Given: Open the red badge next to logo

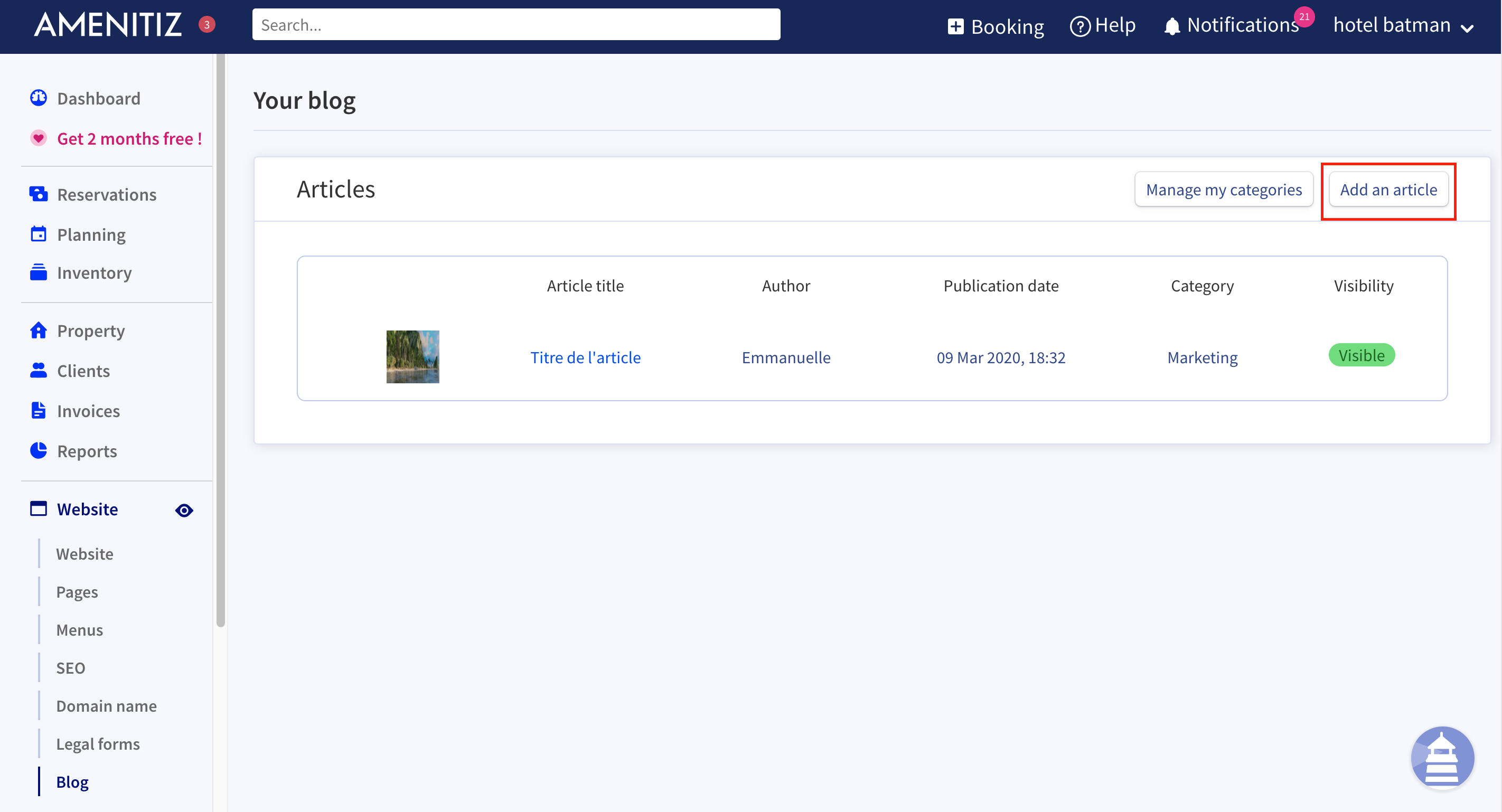Looking at the screenshot, I should [x=206, y=24].
